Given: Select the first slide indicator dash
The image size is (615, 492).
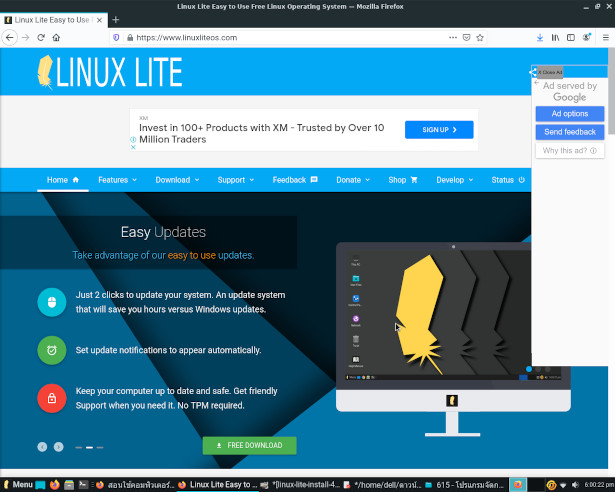Looking at the screenshot, I should tap(78, 447).
